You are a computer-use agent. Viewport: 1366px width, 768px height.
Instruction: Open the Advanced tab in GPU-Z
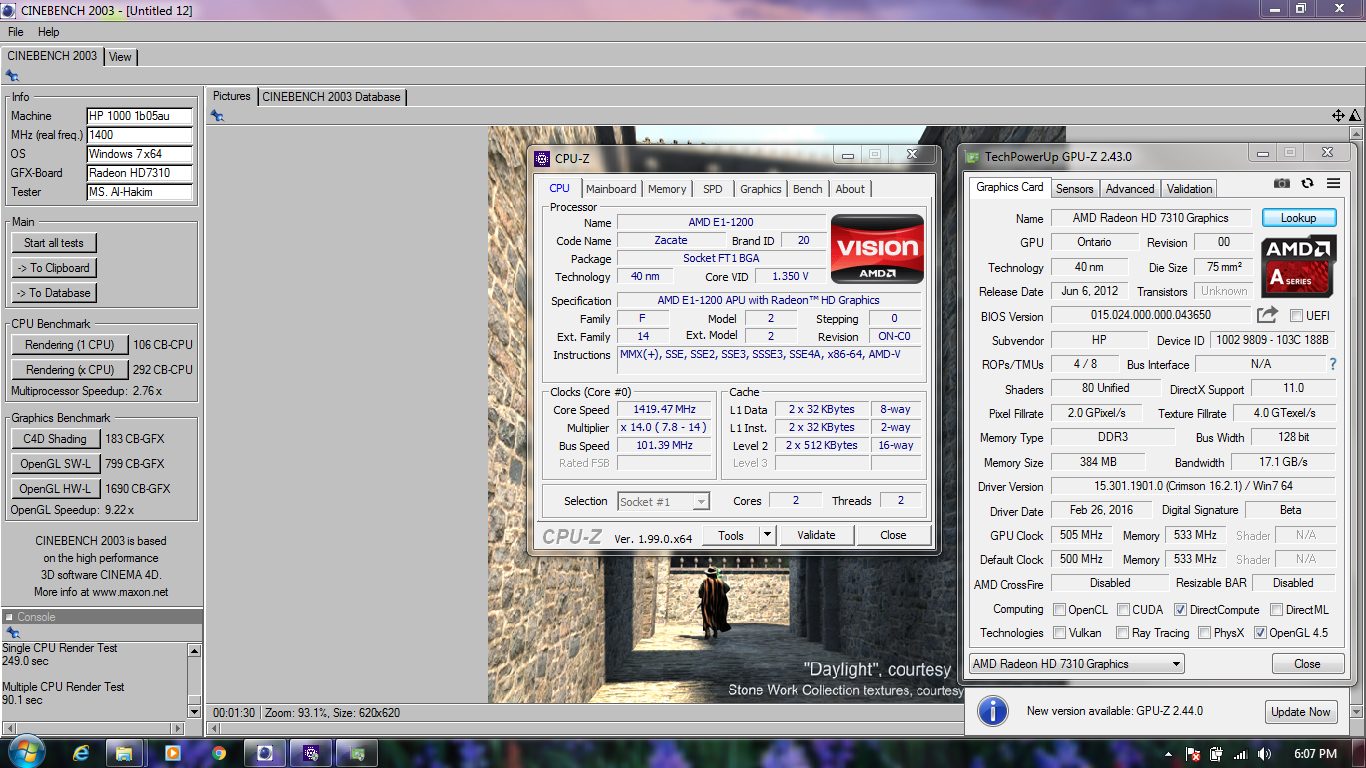click(x=1130, y=189)
